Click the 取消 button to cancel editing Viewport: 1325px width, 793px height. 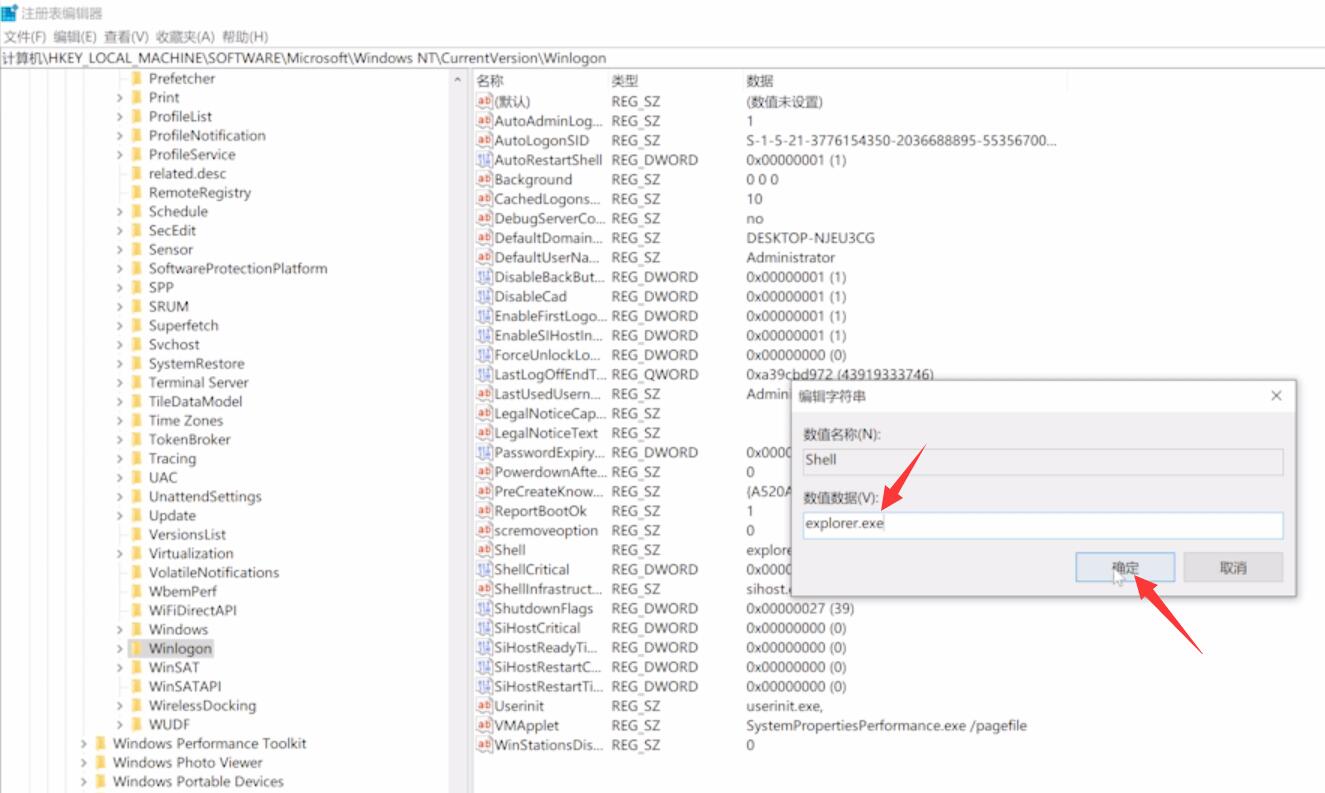click(1234, 565)
